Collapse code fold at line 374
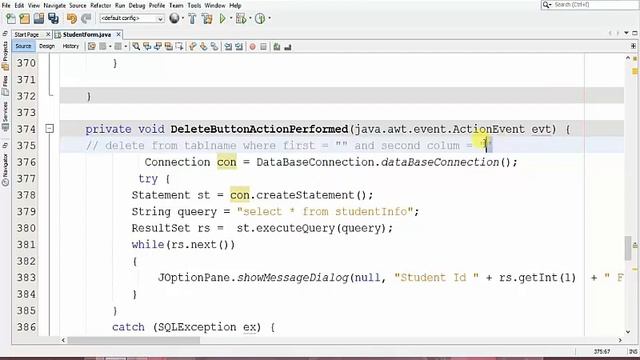The image size is (640, 360). tap(49, 129)
